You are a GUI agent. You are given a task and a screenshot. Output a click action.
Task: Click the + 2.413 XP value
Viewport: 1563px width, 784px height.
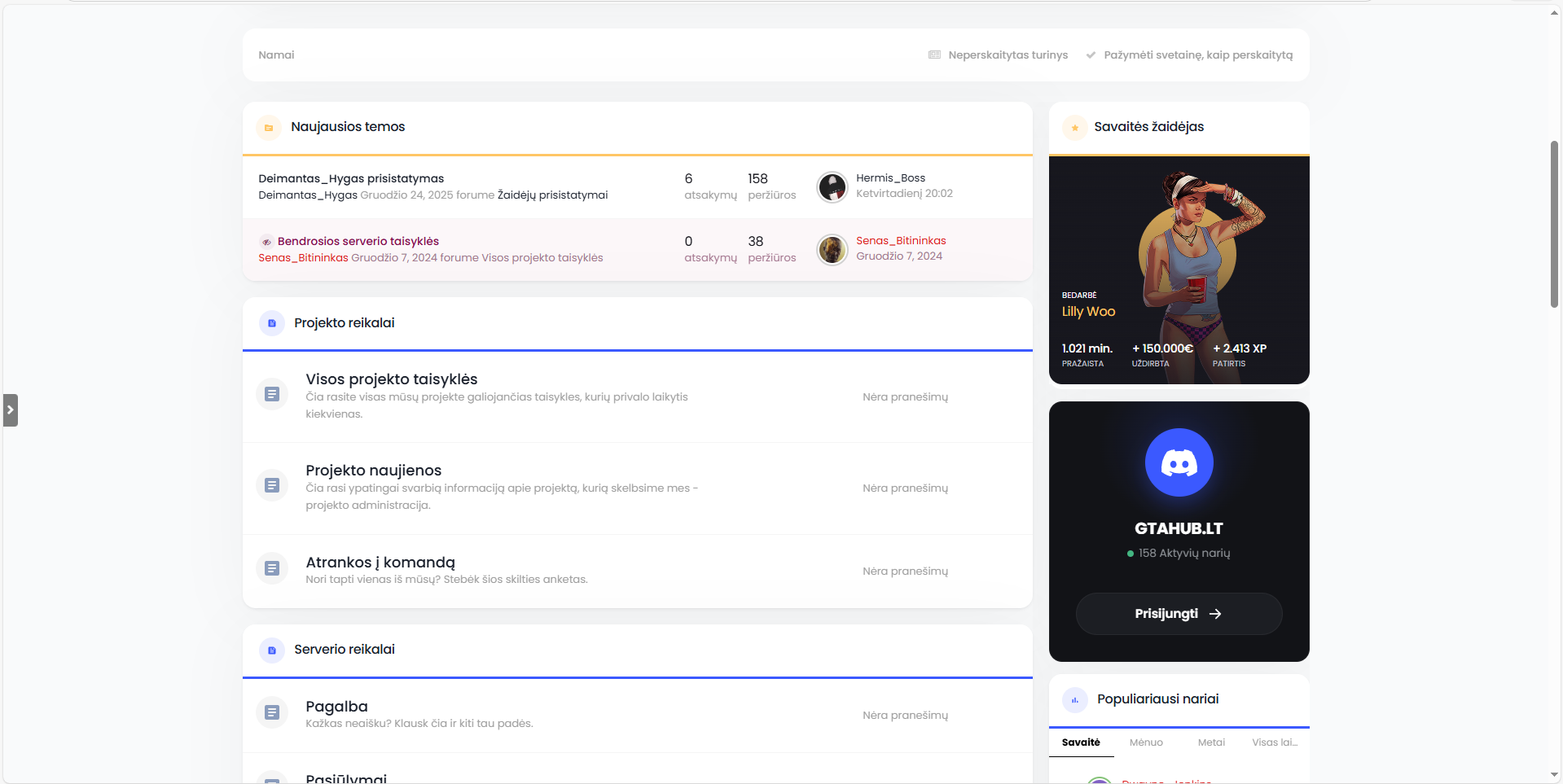click(x=1240, y=348)
